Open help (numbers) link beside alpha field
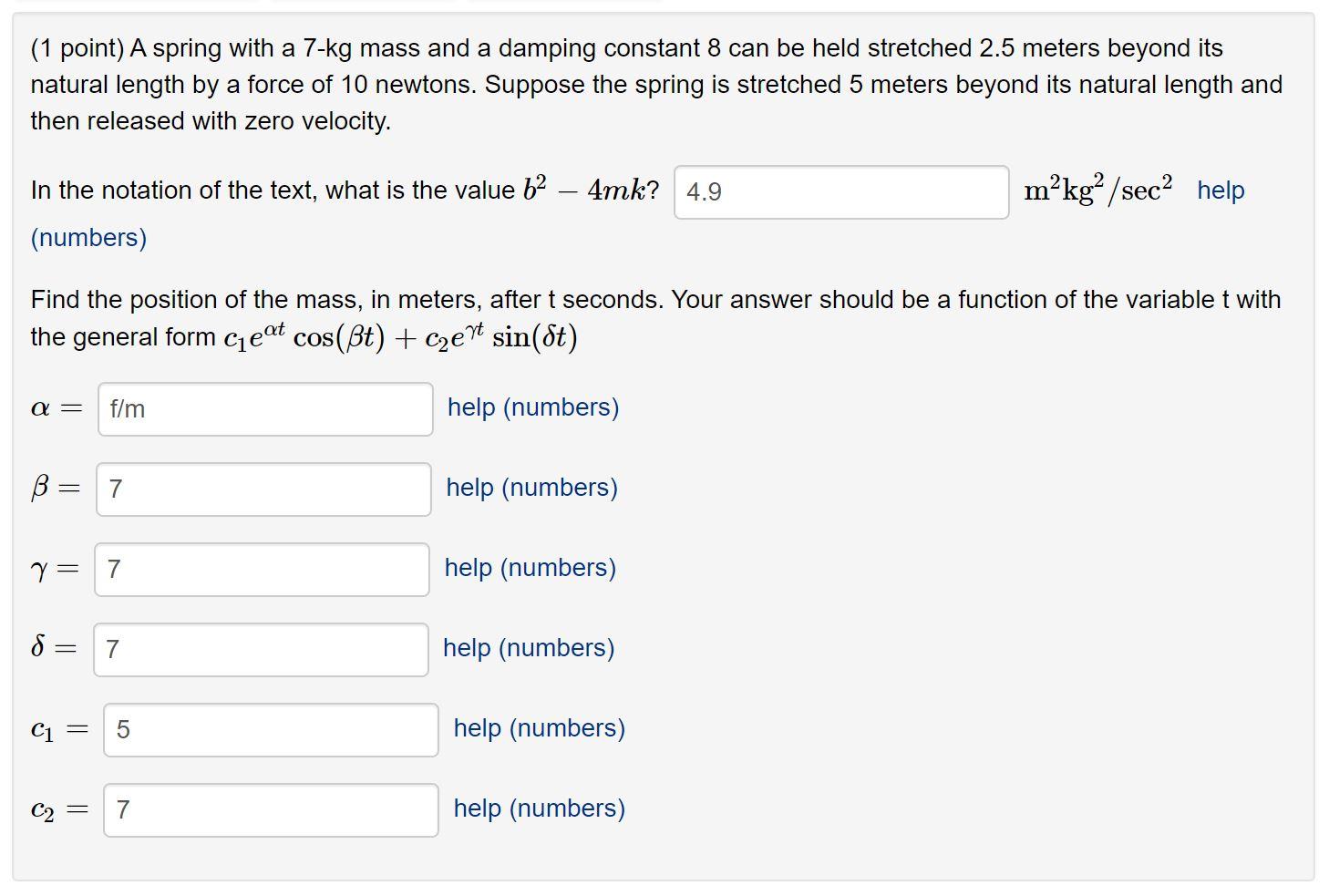1329x896 pixels. pos(533,407)
